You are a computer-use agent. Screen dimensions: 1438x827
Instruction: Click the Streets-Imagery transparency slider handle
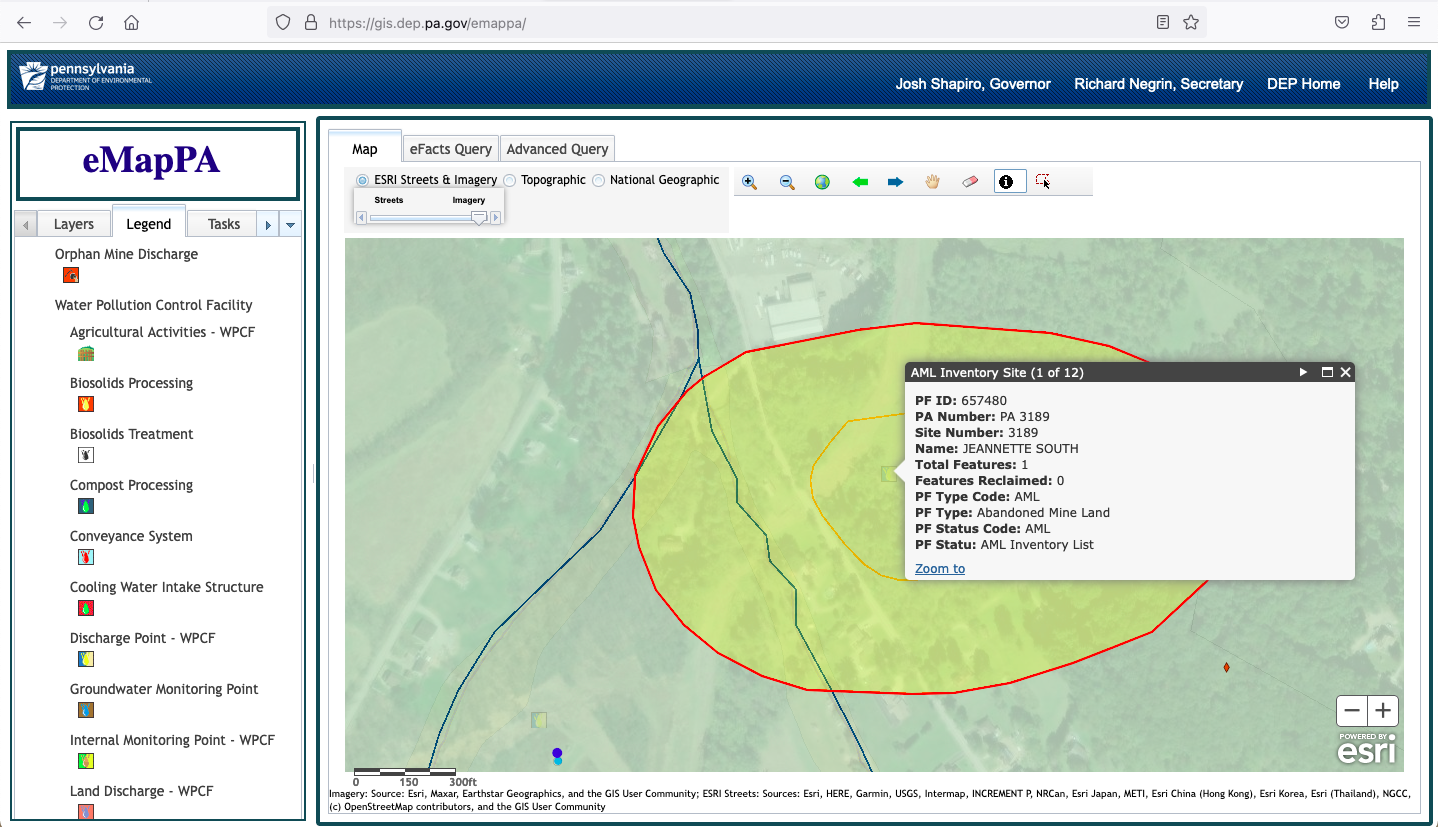pos(479,217)
